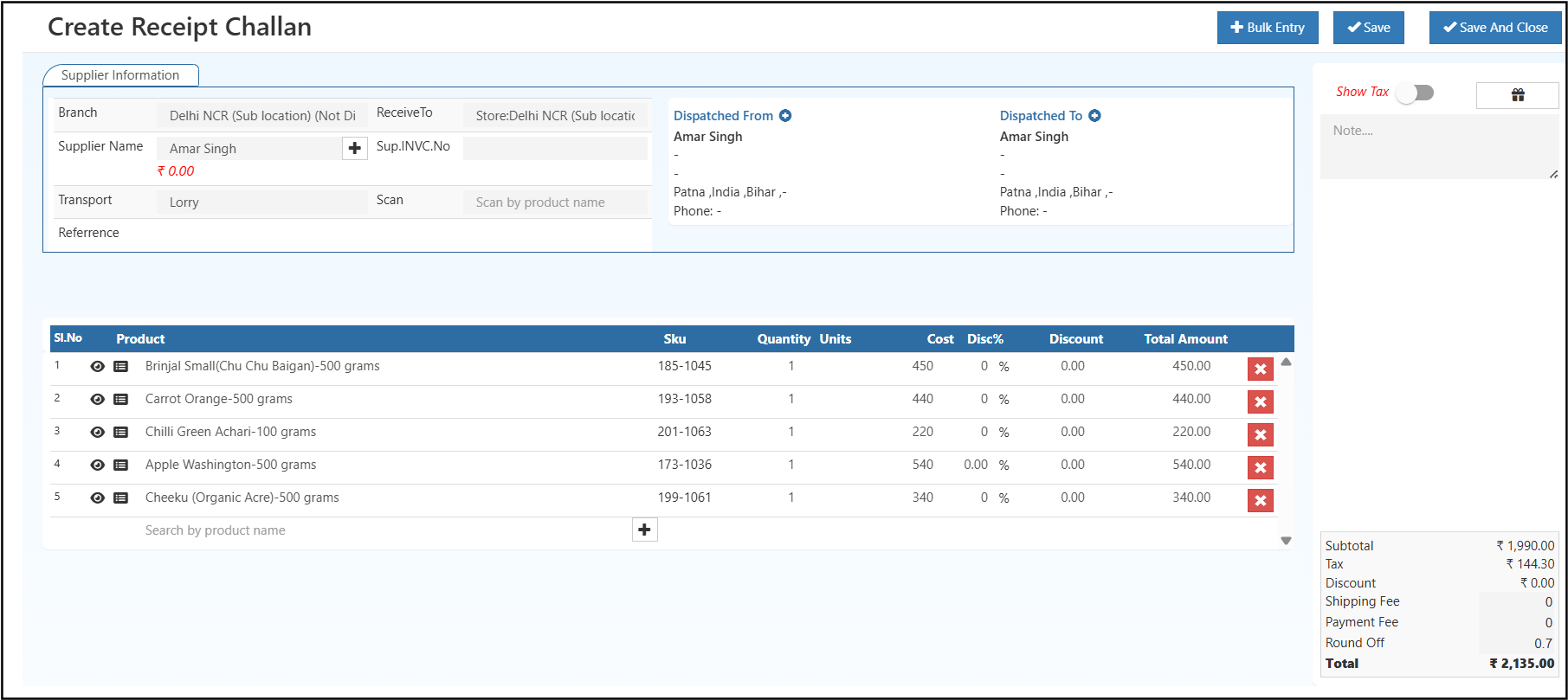Toggle the Show Tax switch
The height and width of the screenshot is (700, 1568).
(1415, 93)
